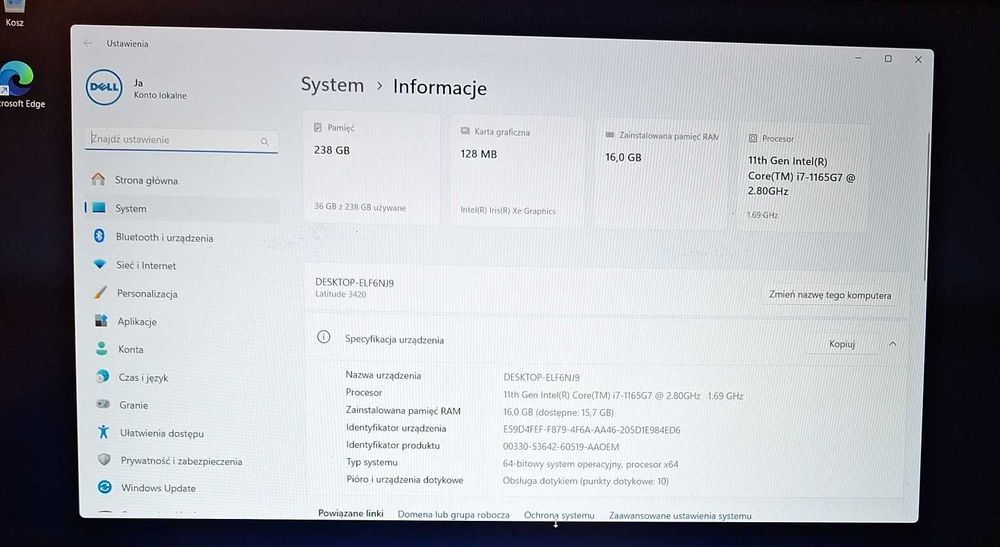1000x547 pixels.
Task: Click the Windows Update sync icon
Action: coord(105,487)
